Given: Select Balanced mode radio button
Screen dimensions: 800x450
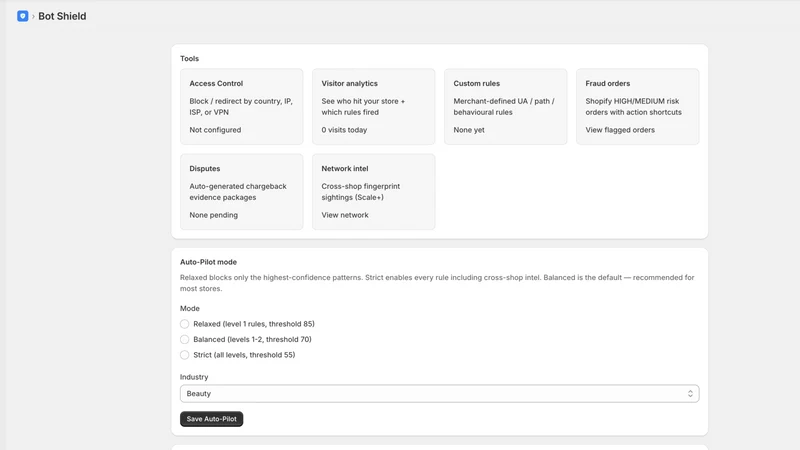Looking at the screenshot, I should click(x=185, y=339).
